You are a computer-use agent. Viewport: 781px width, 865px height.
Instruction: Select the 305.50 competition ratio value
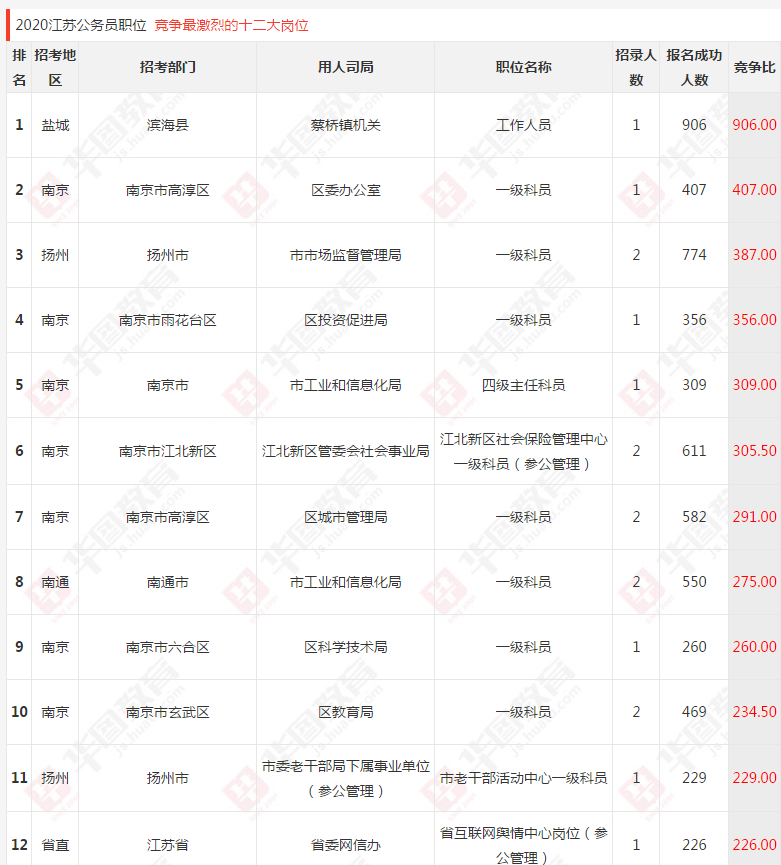pos(754,451)
